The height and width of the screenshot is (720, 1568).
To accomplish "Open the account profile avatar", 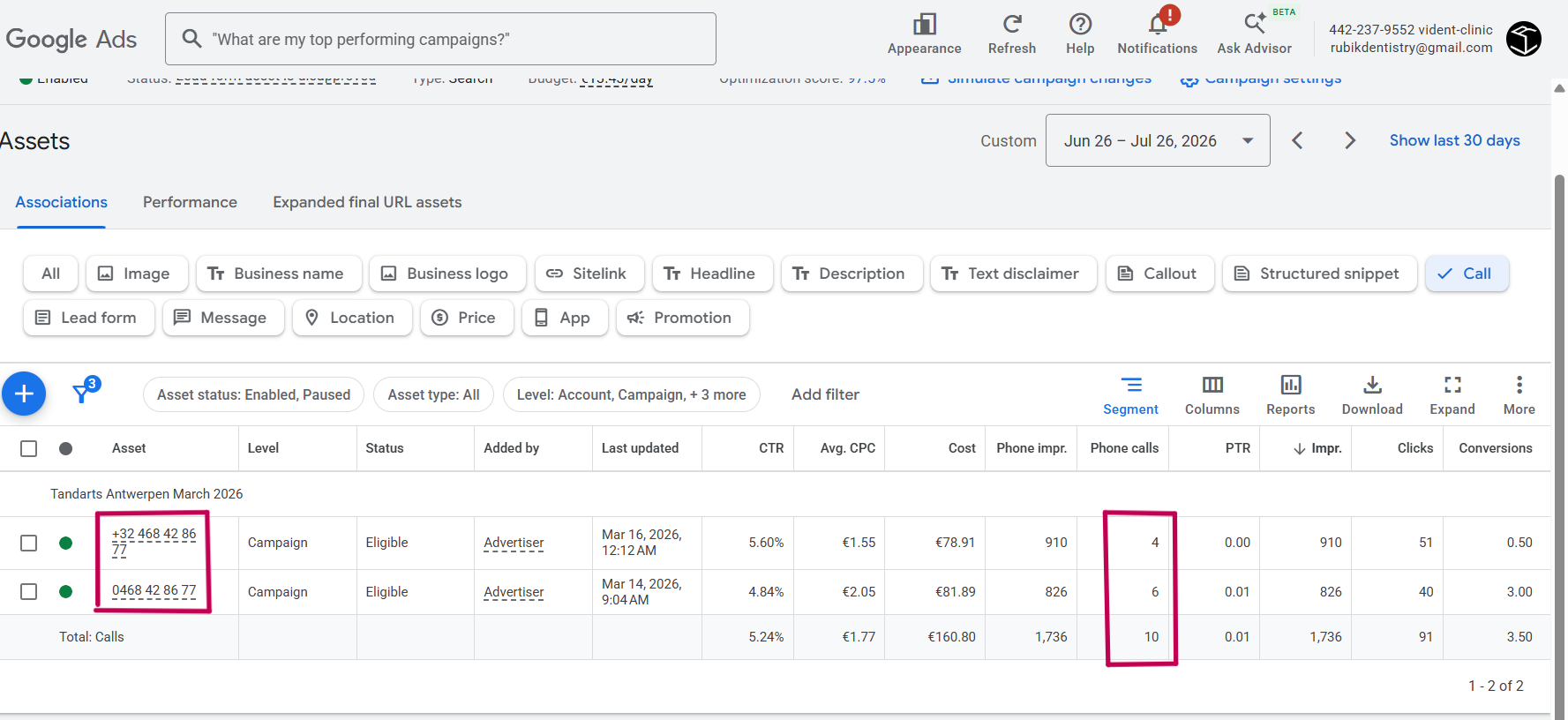I will click(1523, 39).
